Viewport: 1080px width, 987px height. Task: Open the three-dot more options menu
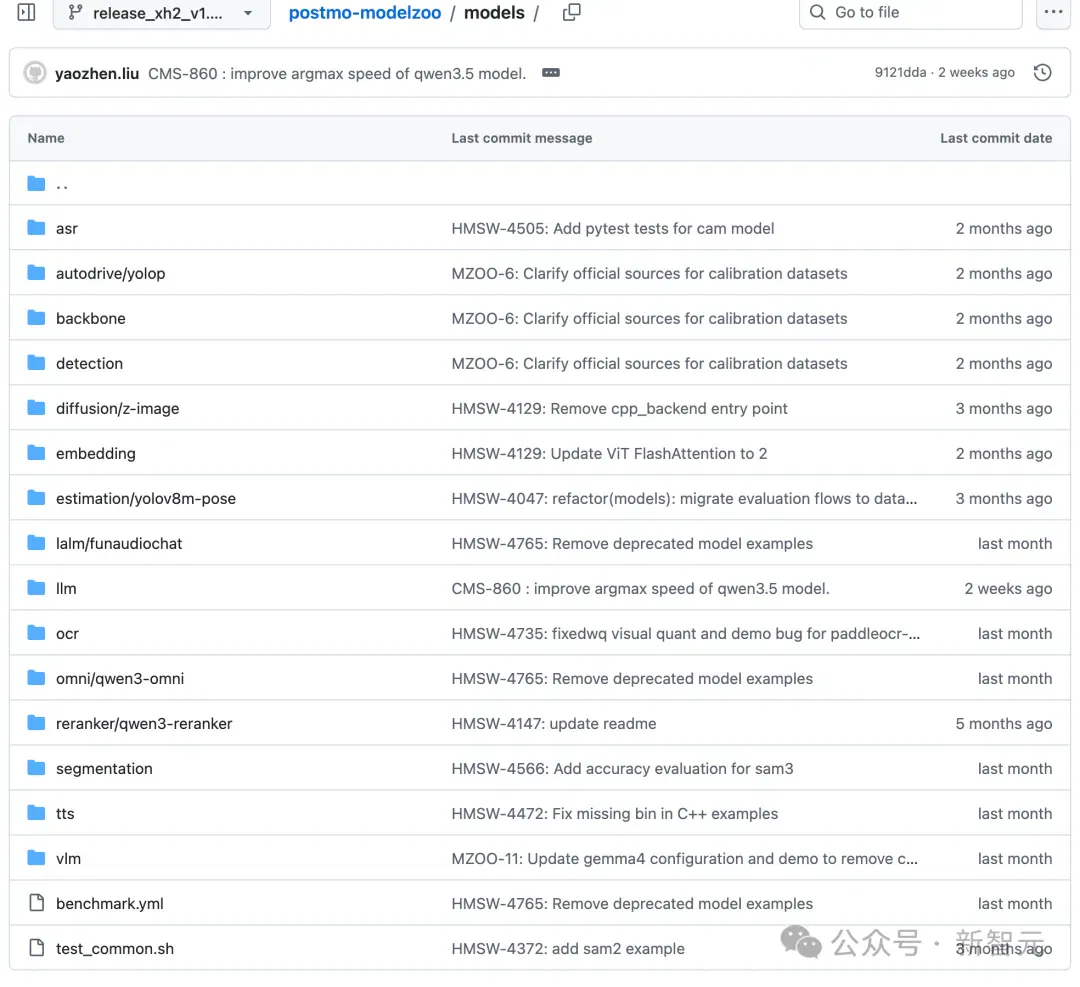coord(1053,12)
